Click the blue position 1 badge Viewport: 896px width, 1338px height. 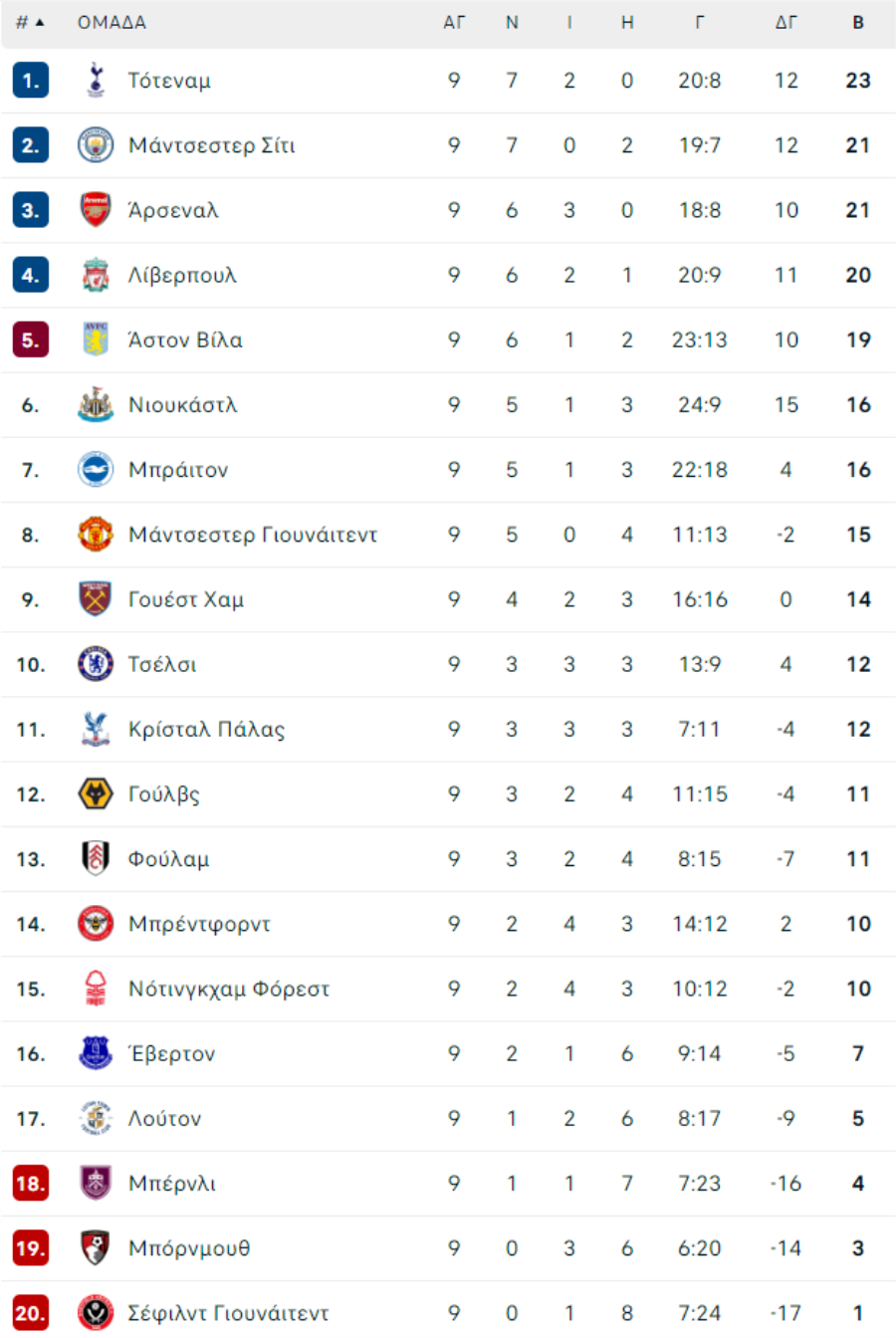pyautogui.click(x=31, y=81)
